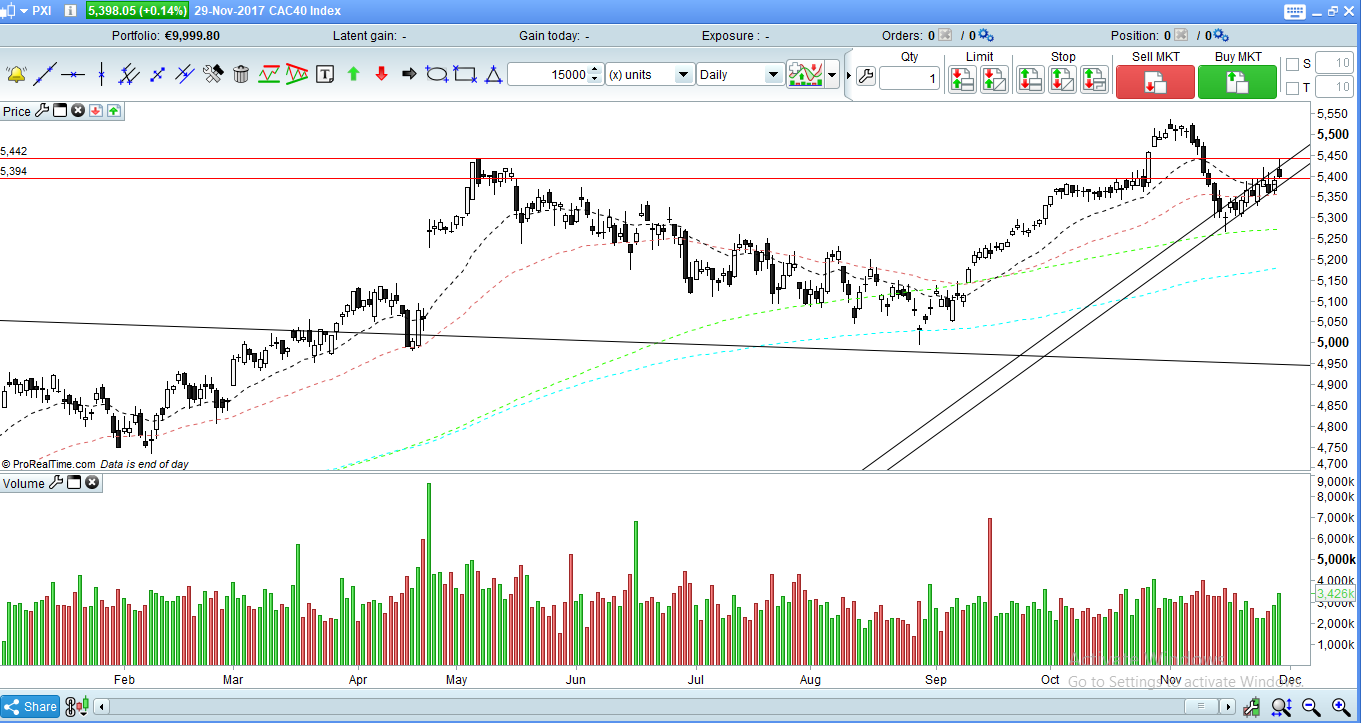Select the red triangle pattern tool

(x=297, y=74)
